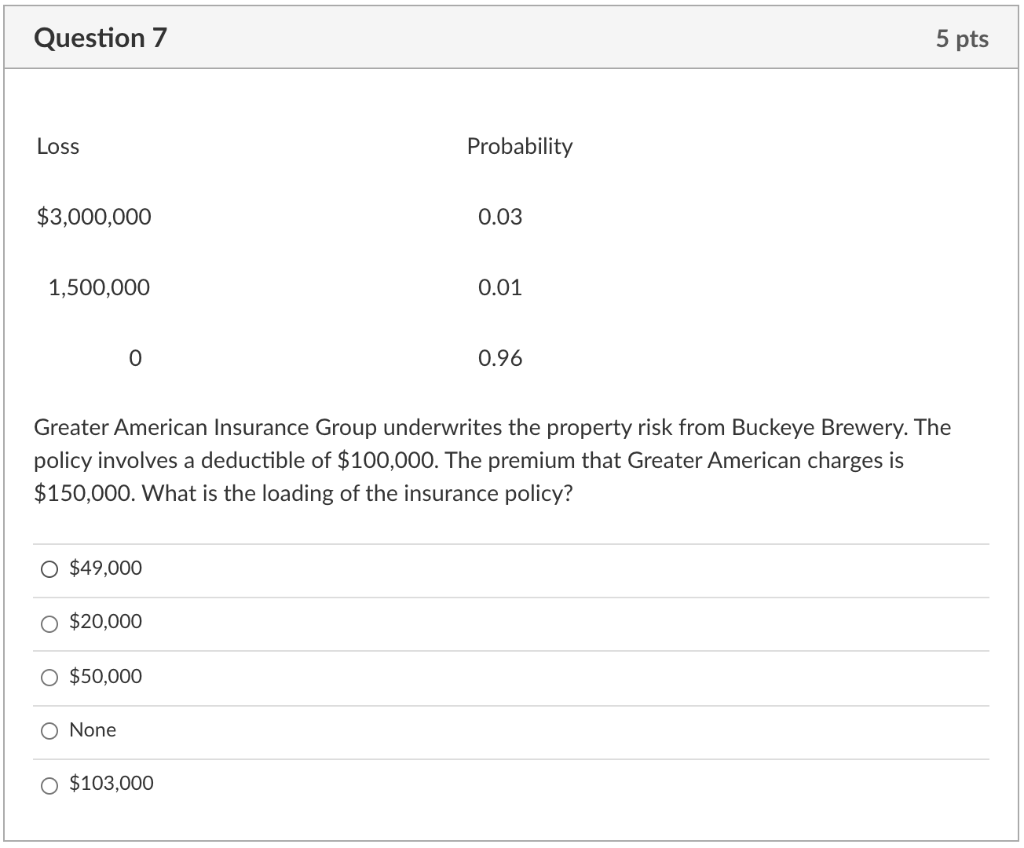
Task: Click the $103,000 label text
Action: (109, 783)
